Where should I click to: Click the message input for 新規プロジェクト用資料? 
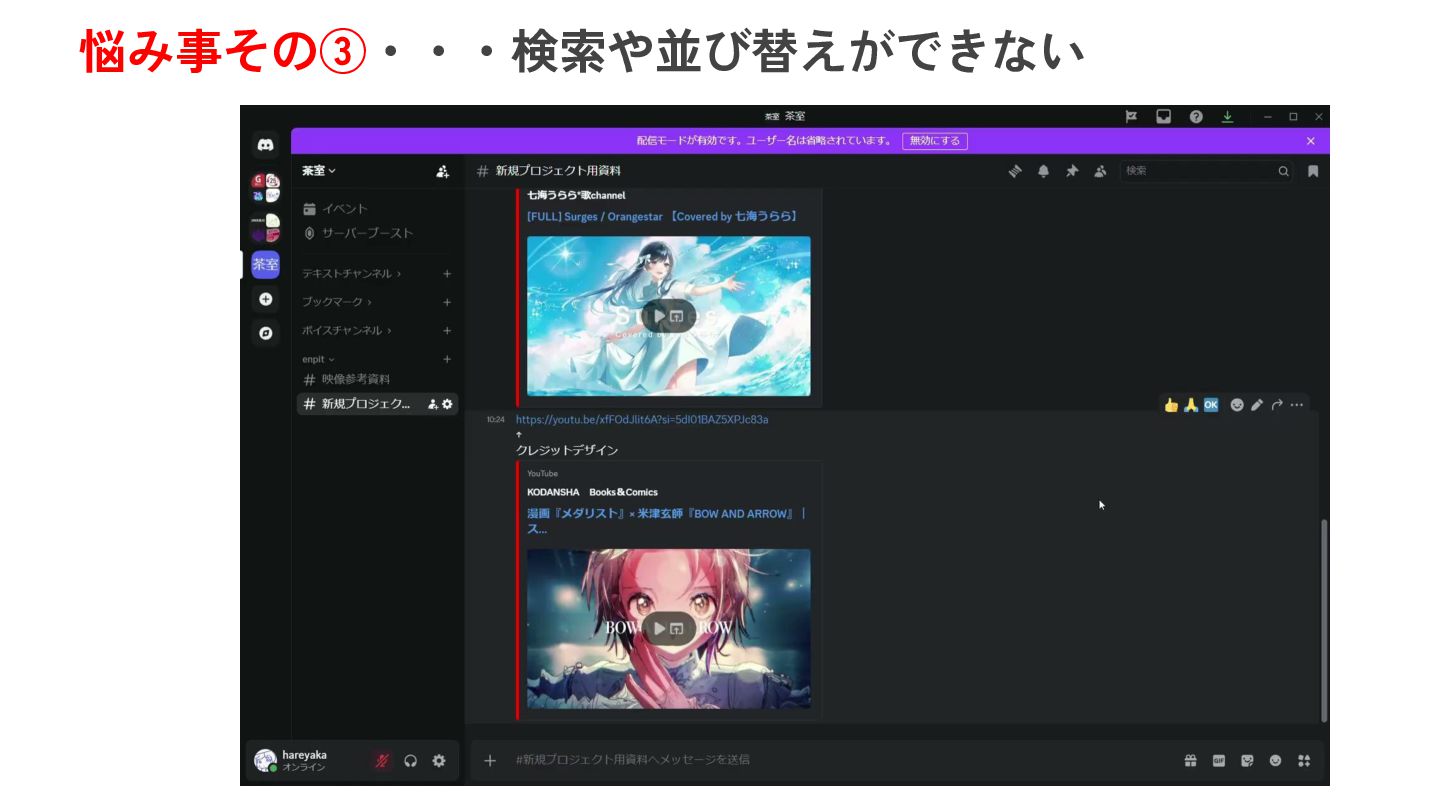pyautogui.click(x=840, y=760)
